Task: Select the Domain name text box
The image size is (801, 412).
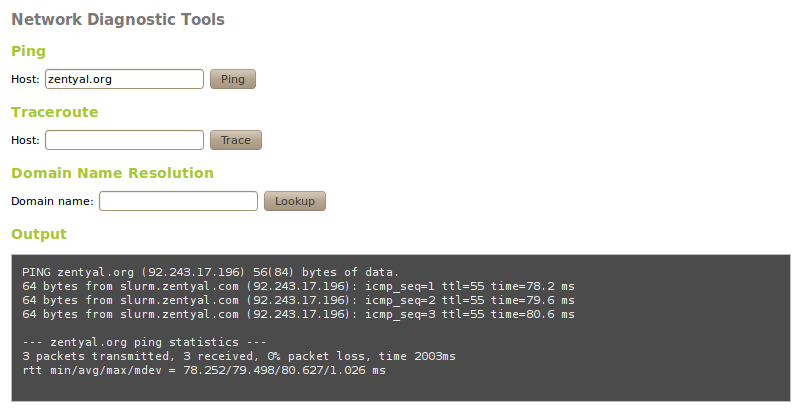Action: point(178,201)
